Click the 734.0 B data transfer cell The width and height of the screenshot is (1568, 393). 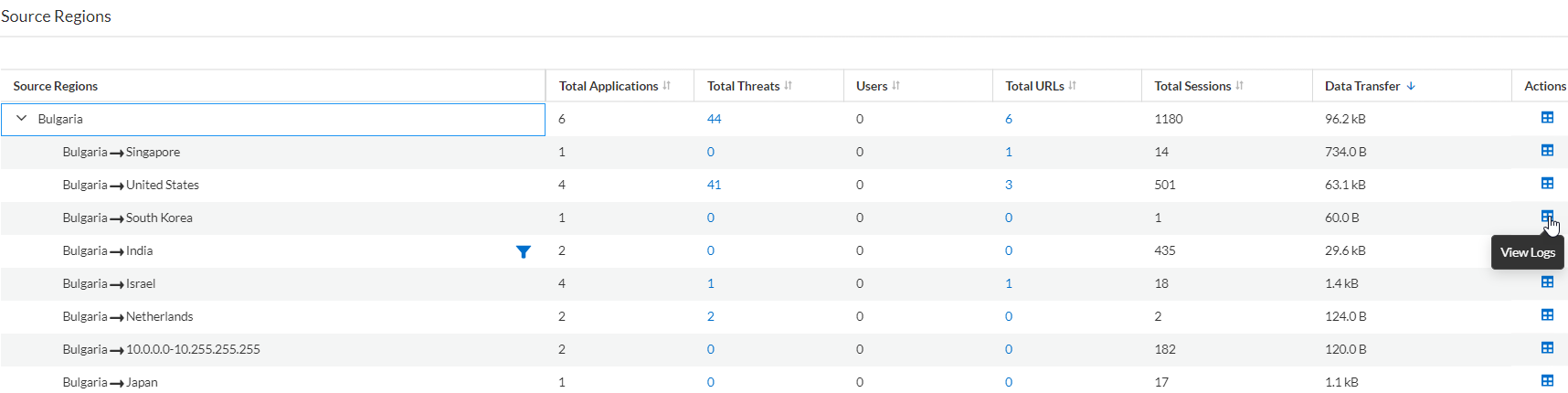pos(1346,152)
